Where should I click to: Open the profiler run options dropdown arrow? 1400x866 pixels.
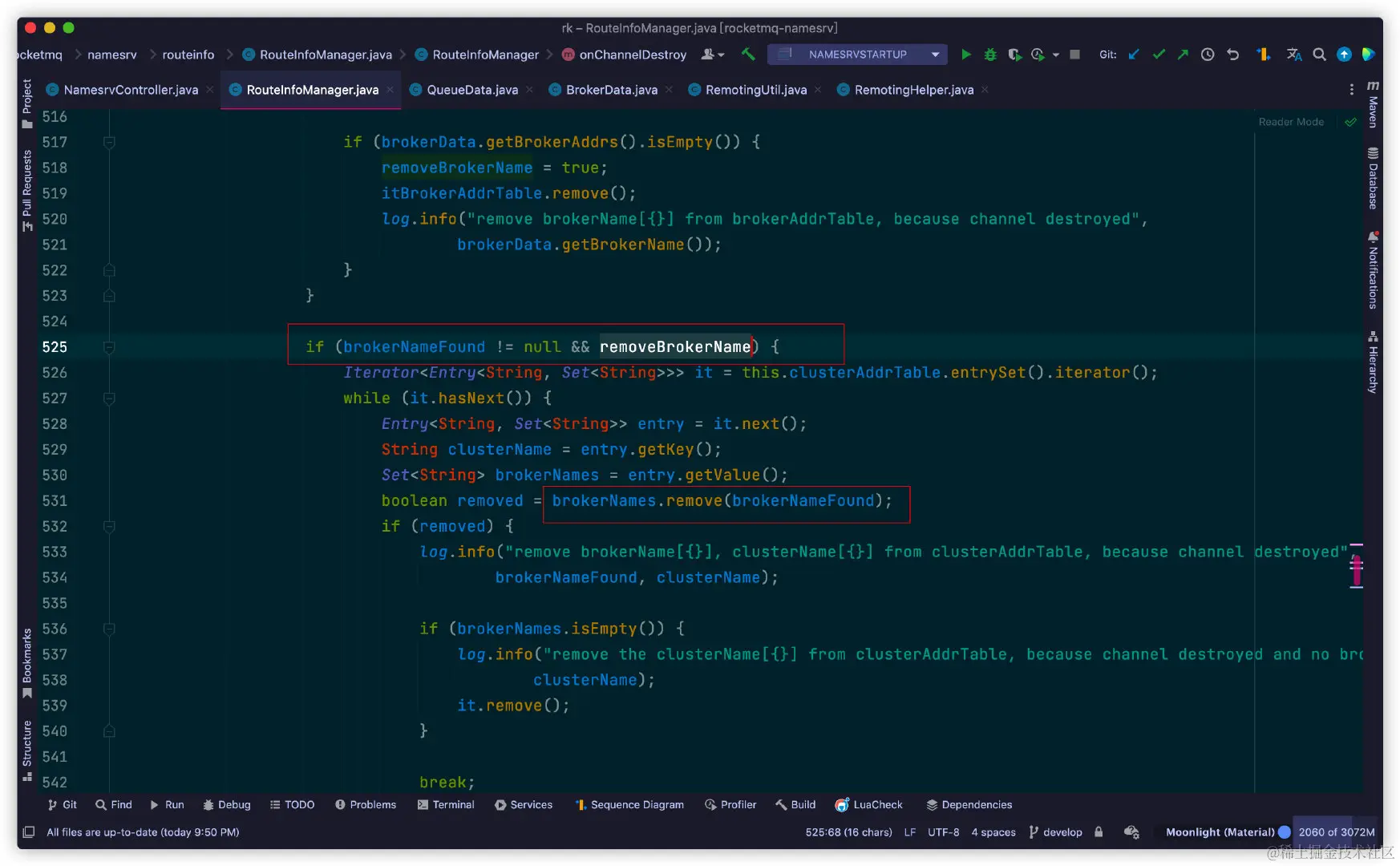click(x=1056, y=55)
